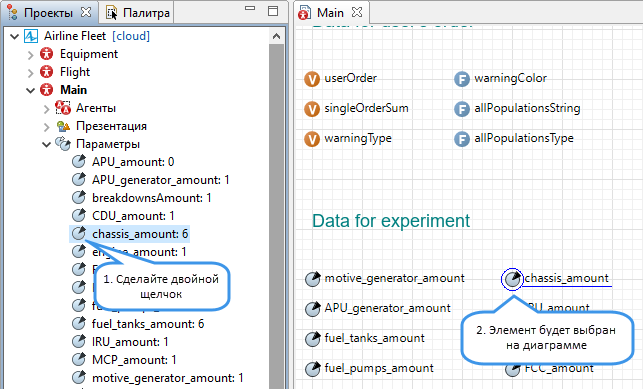
Task: Maximize the projects panel view
Action: (273, 11)
